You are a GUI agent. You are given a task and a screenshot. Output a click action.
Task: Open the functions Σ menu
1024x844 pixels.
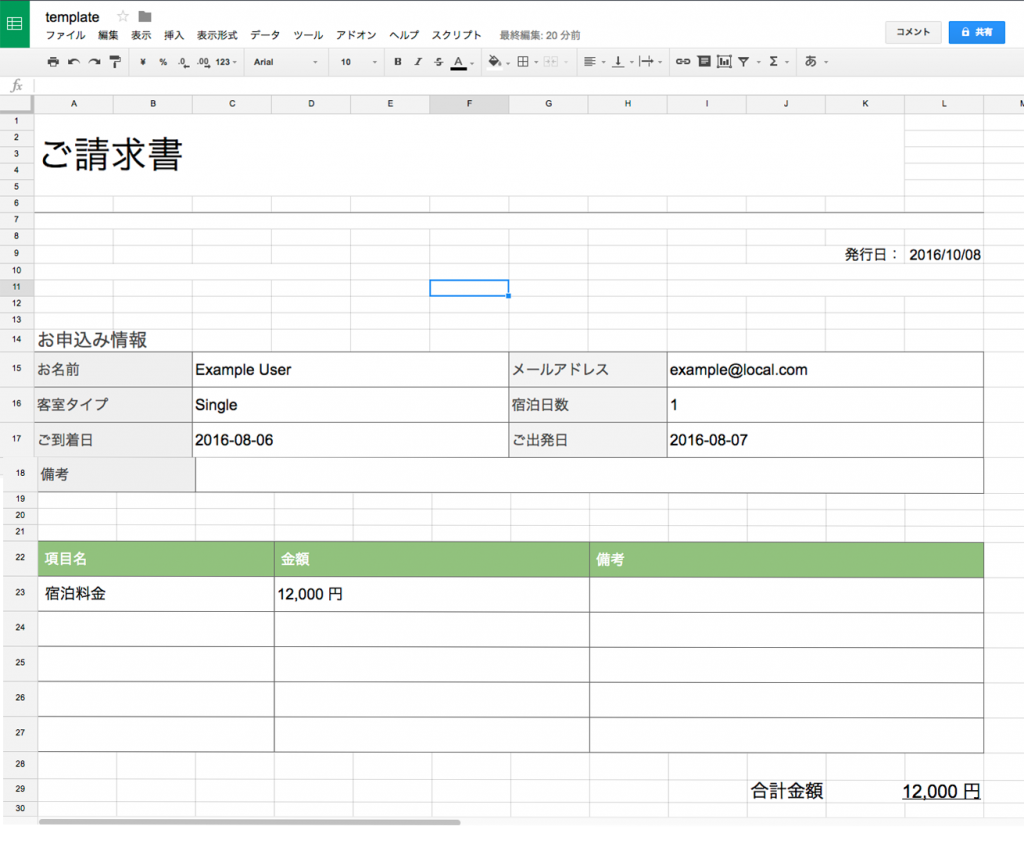click(x=772, y=61)
